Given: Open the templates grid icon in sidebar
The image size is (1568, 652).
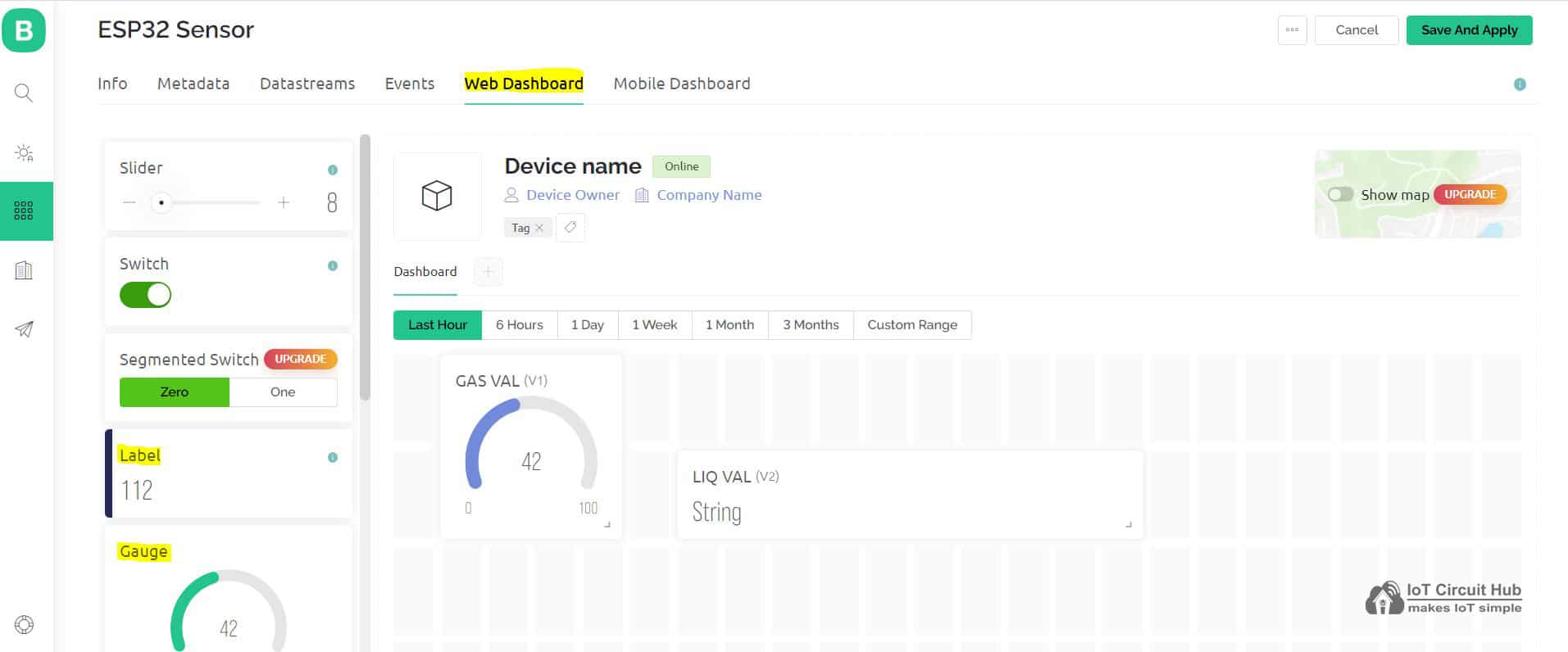Looking at the screenshot, I should click(24, 211).
